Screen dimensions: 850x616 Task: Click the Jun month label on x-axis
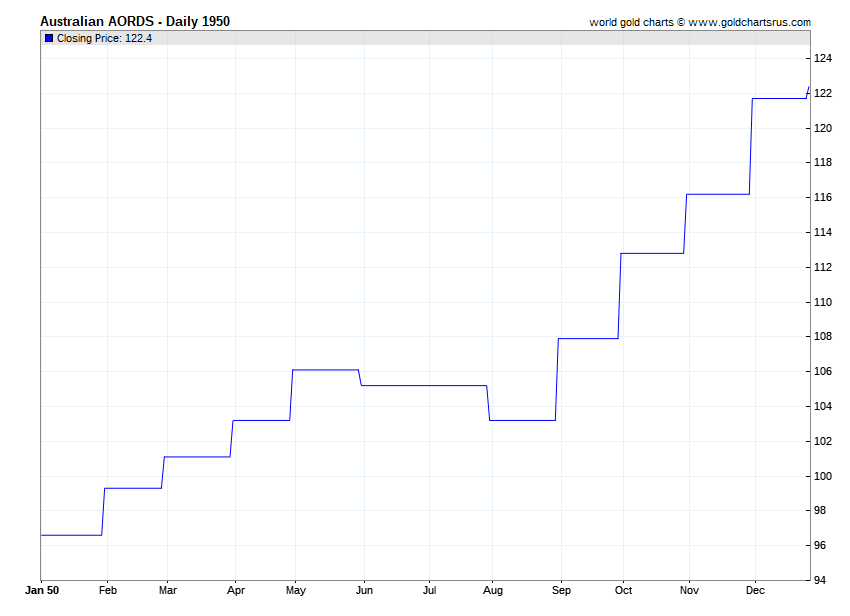click(x=364, y=590)
